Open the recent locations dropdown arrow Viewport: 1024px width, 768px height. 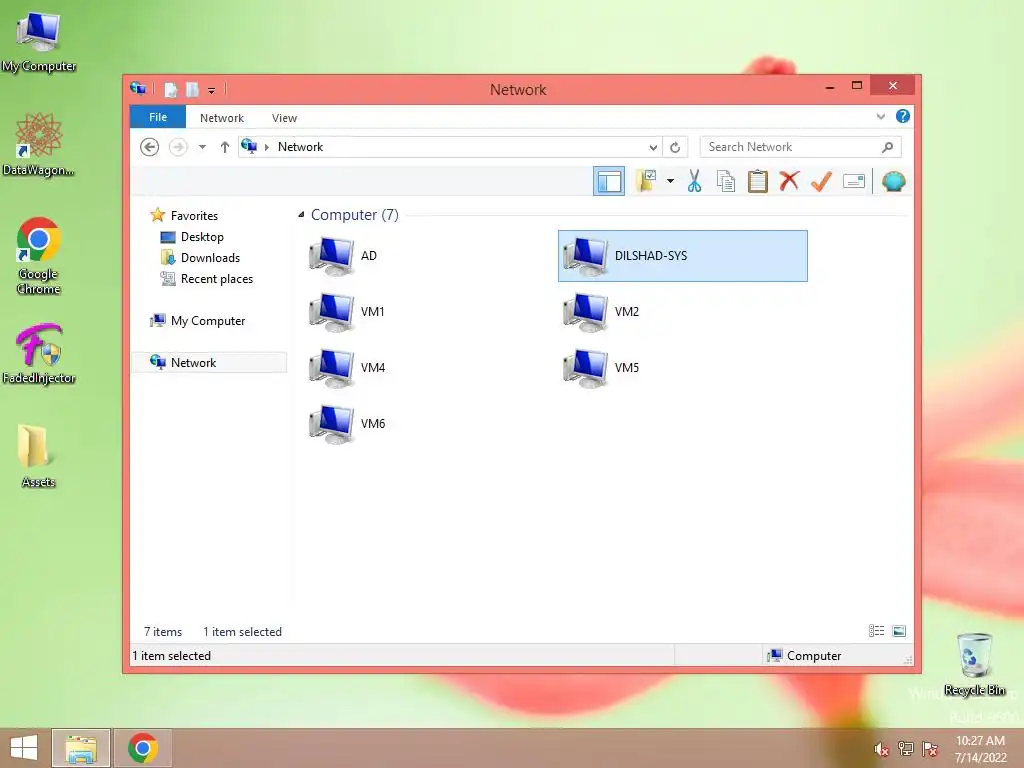click(x=202, y=147)
